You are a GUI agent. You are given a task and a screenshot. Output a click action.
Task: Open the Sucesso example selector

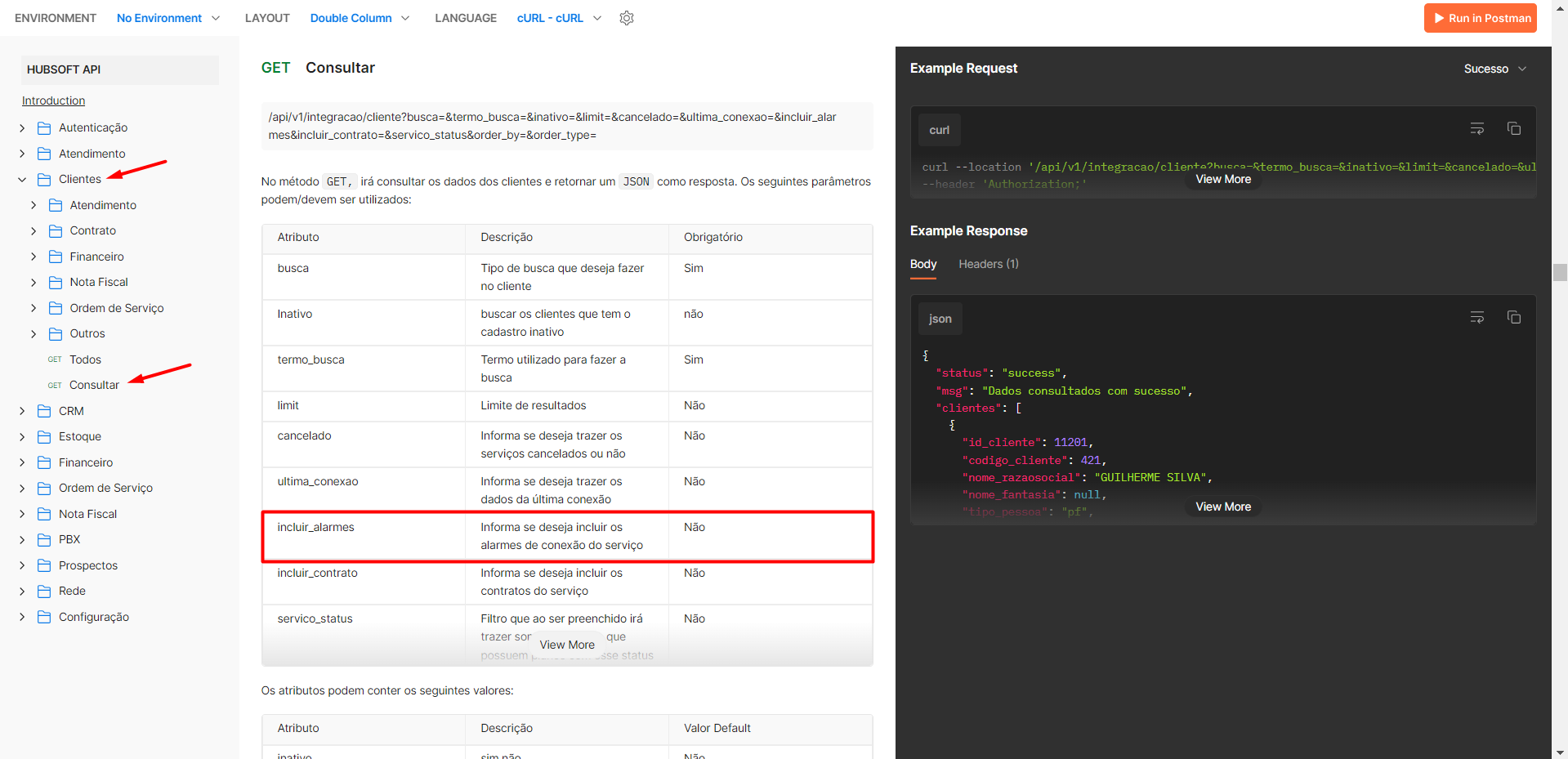click(x=1494, y=69)
